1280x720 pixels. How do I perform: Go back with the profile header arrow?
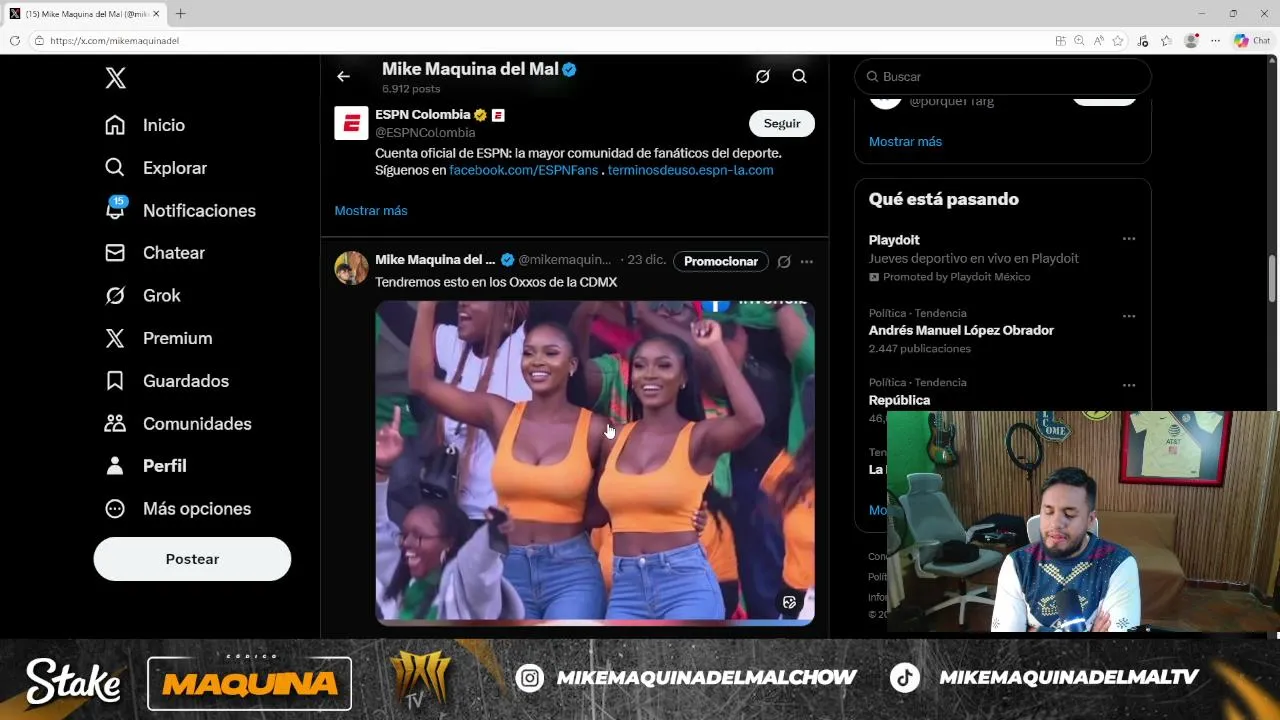[343, 76]
